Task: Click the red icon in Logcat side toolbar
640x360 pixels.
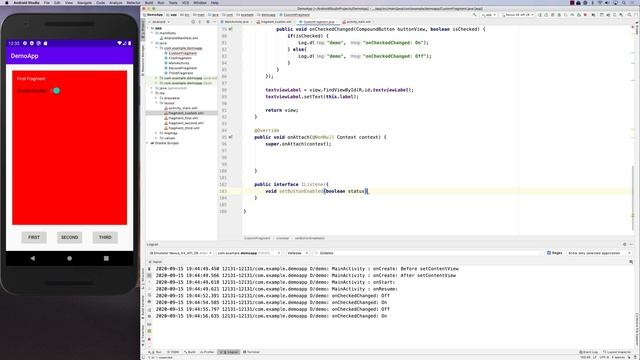Action: click(149, 339)
